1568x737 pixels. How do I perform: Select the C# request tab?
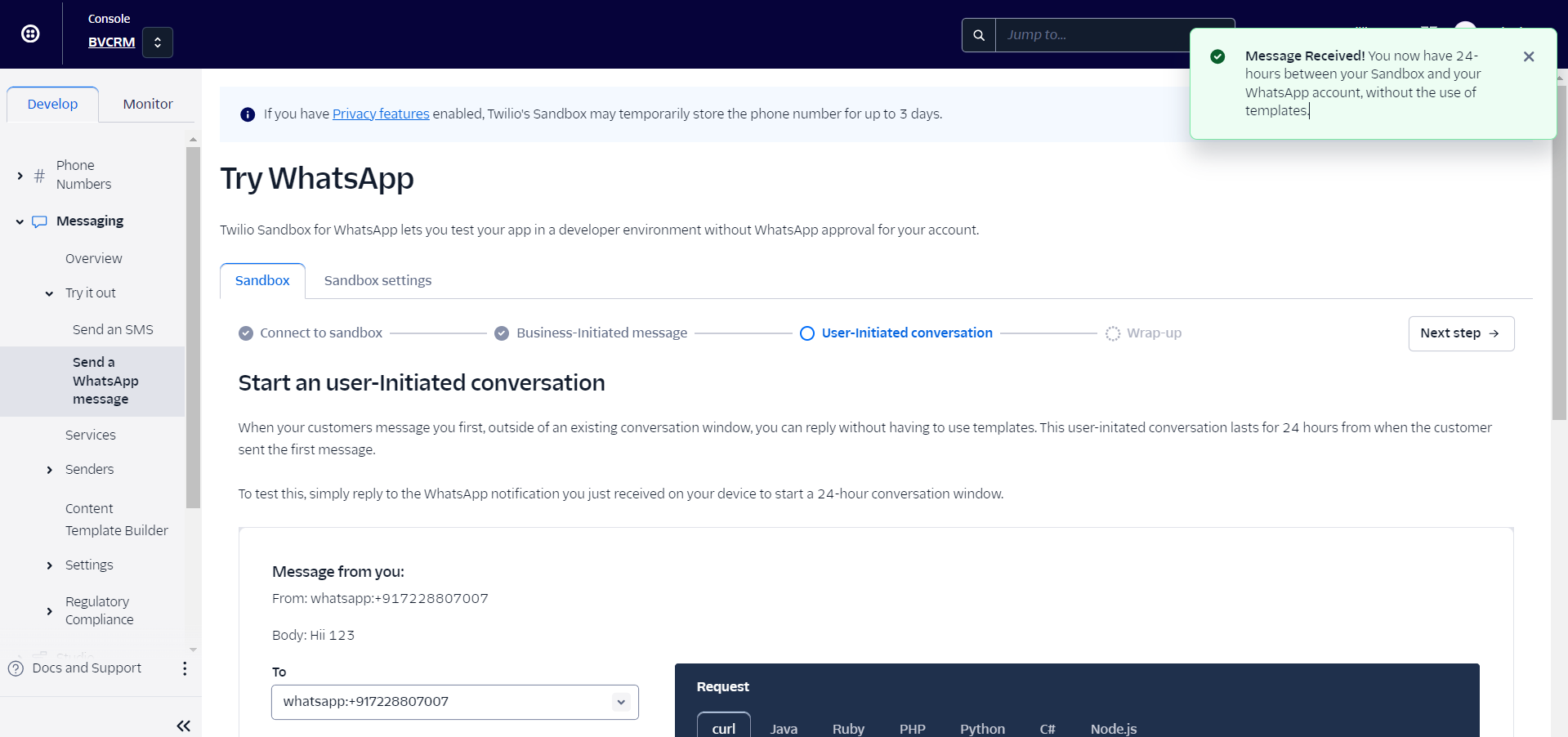point(1048,728)
